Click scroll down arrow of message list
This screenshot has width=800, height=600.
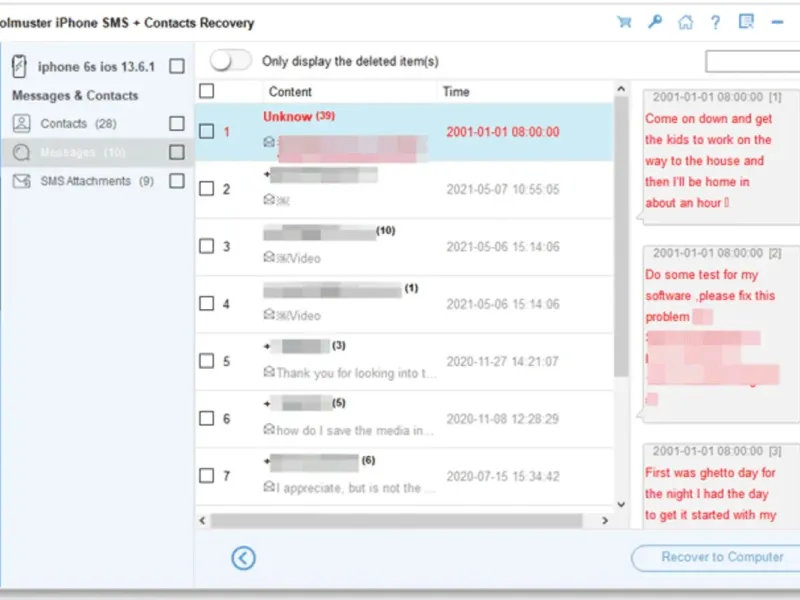point(621,505)
